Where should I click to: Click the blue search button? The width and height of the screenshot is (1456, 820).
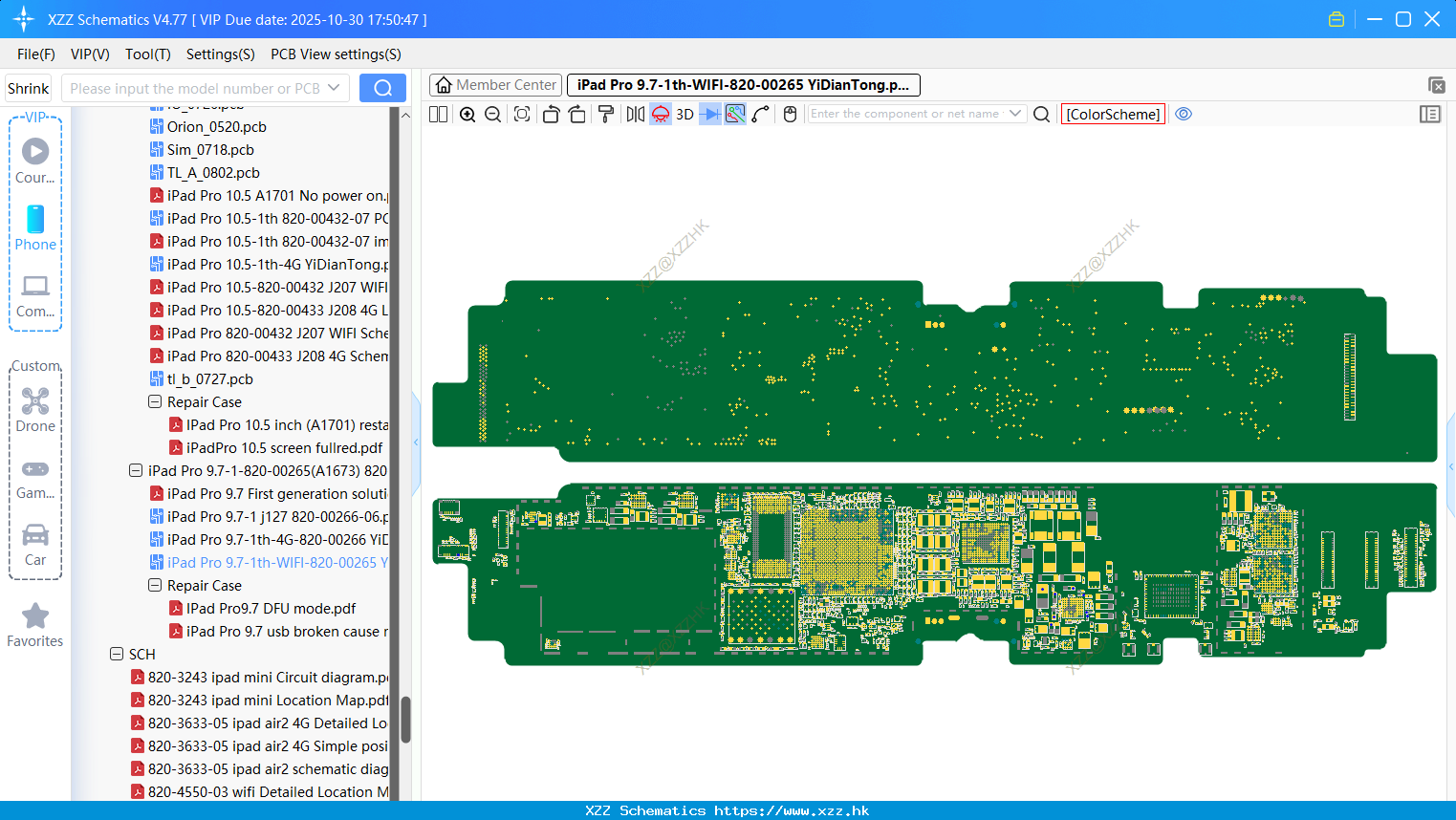coord(382,88)
